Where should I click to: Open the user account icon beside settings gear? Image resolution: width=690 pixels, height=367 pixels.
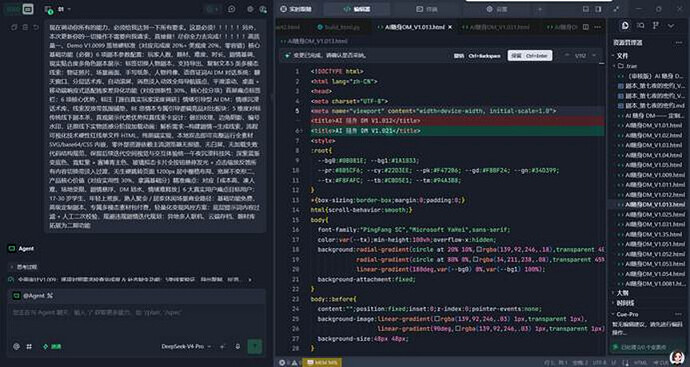coord(263,9)
